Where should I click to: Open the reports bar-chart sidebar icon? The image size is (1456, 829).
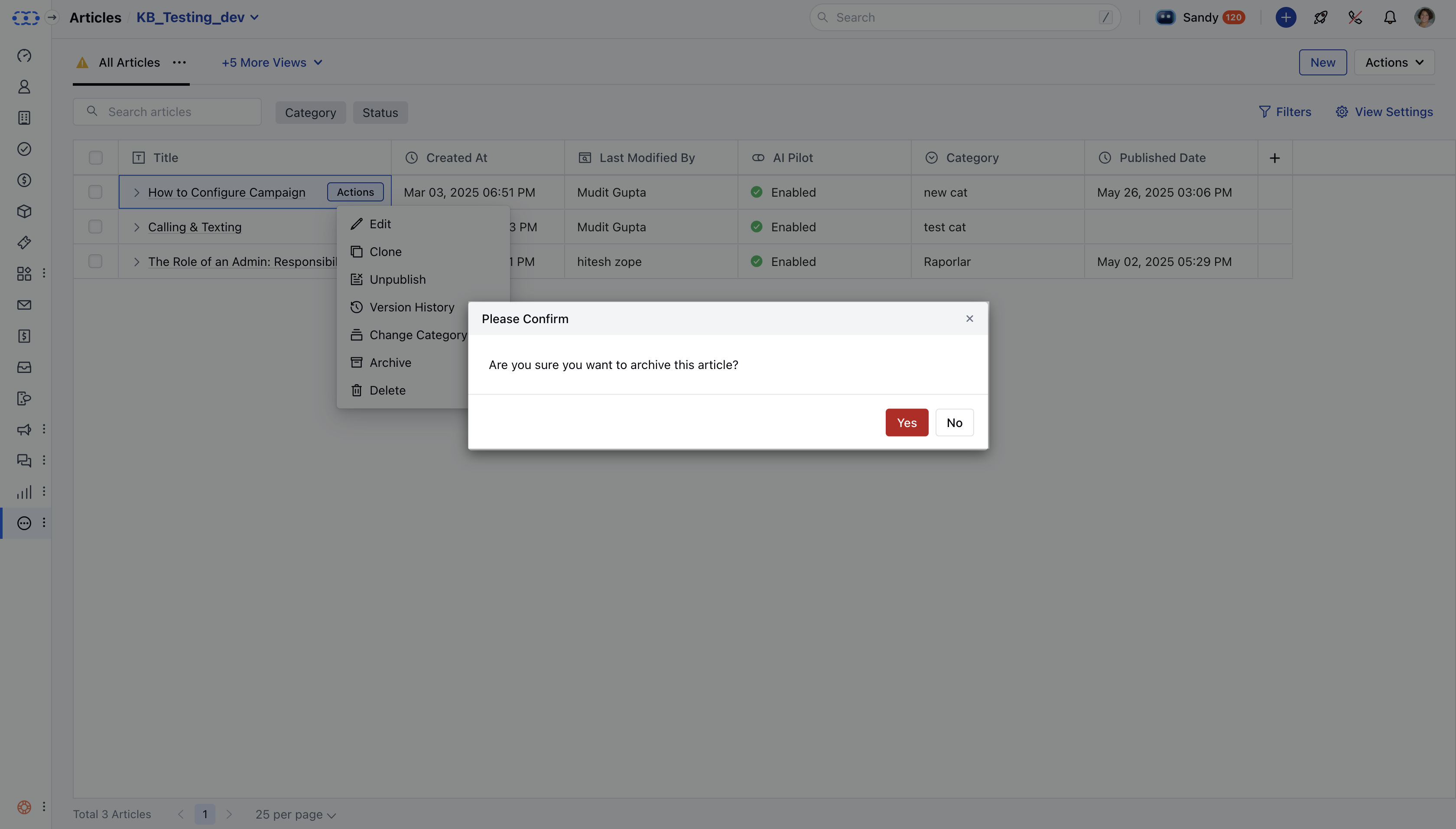pyautogui.click(x=24, y=492)
